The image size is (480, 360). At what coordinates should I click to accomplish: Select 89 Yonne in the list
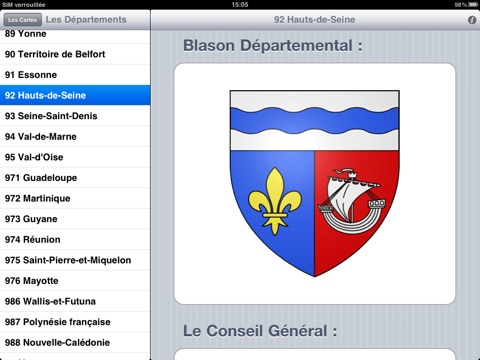(75, 37)
